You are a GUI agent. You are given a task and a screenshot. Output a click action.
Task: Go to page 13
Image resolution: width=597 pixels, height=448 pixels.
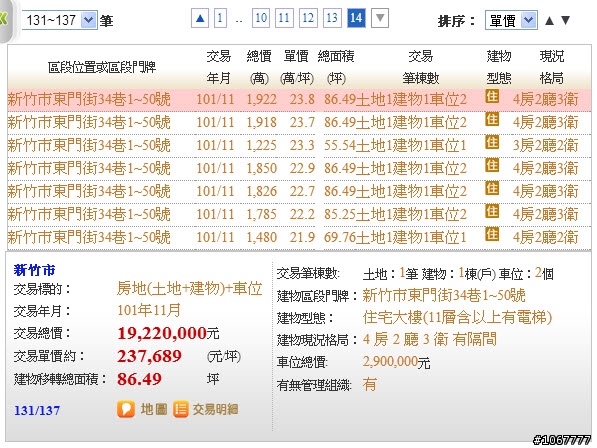click(332, 18)
